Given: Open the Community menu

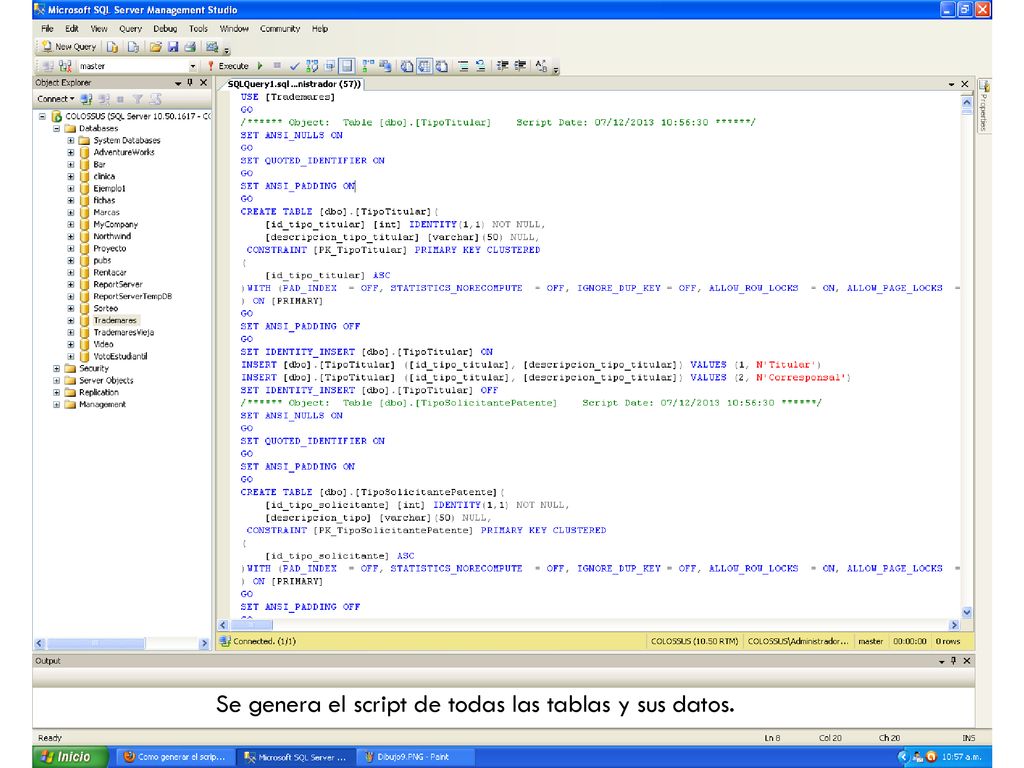Looking at the screenshot, I should [280, 29].
